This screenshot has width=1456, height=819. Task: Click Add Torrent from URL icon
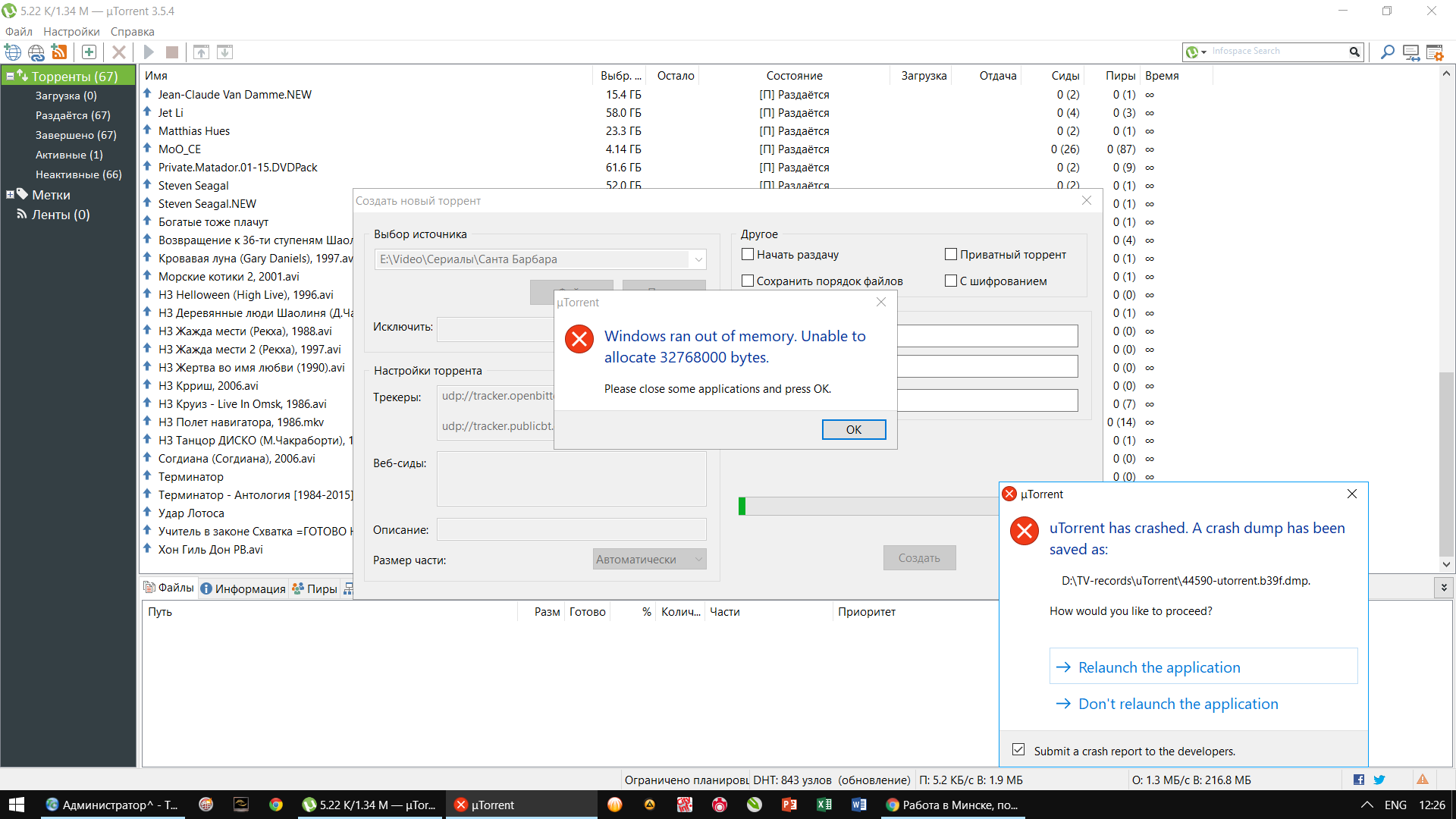tap(36, 52)
